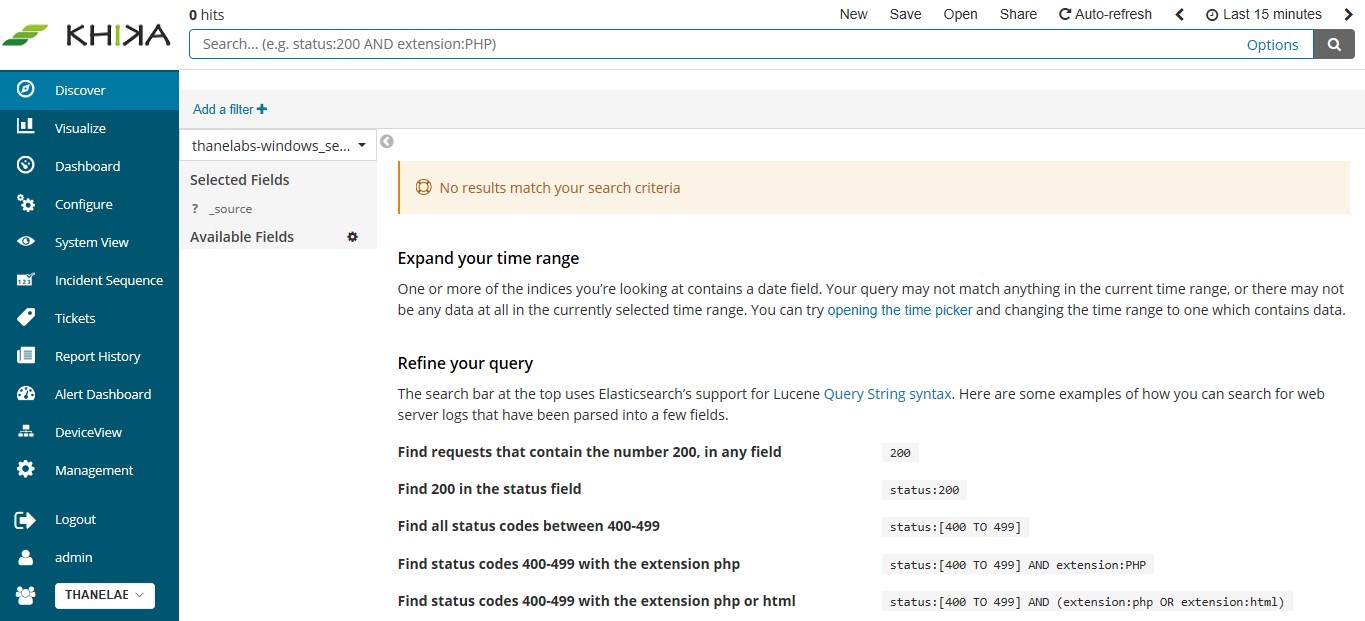Click the Configure gears icon
The image size is (1365, 621).
click(26, 204)
